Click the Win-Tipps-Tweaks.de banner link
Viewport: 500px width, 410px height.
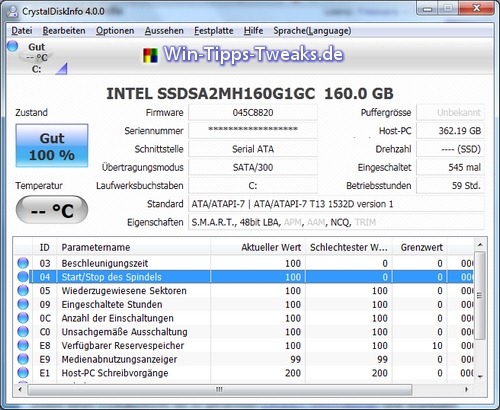coord(253,54)
